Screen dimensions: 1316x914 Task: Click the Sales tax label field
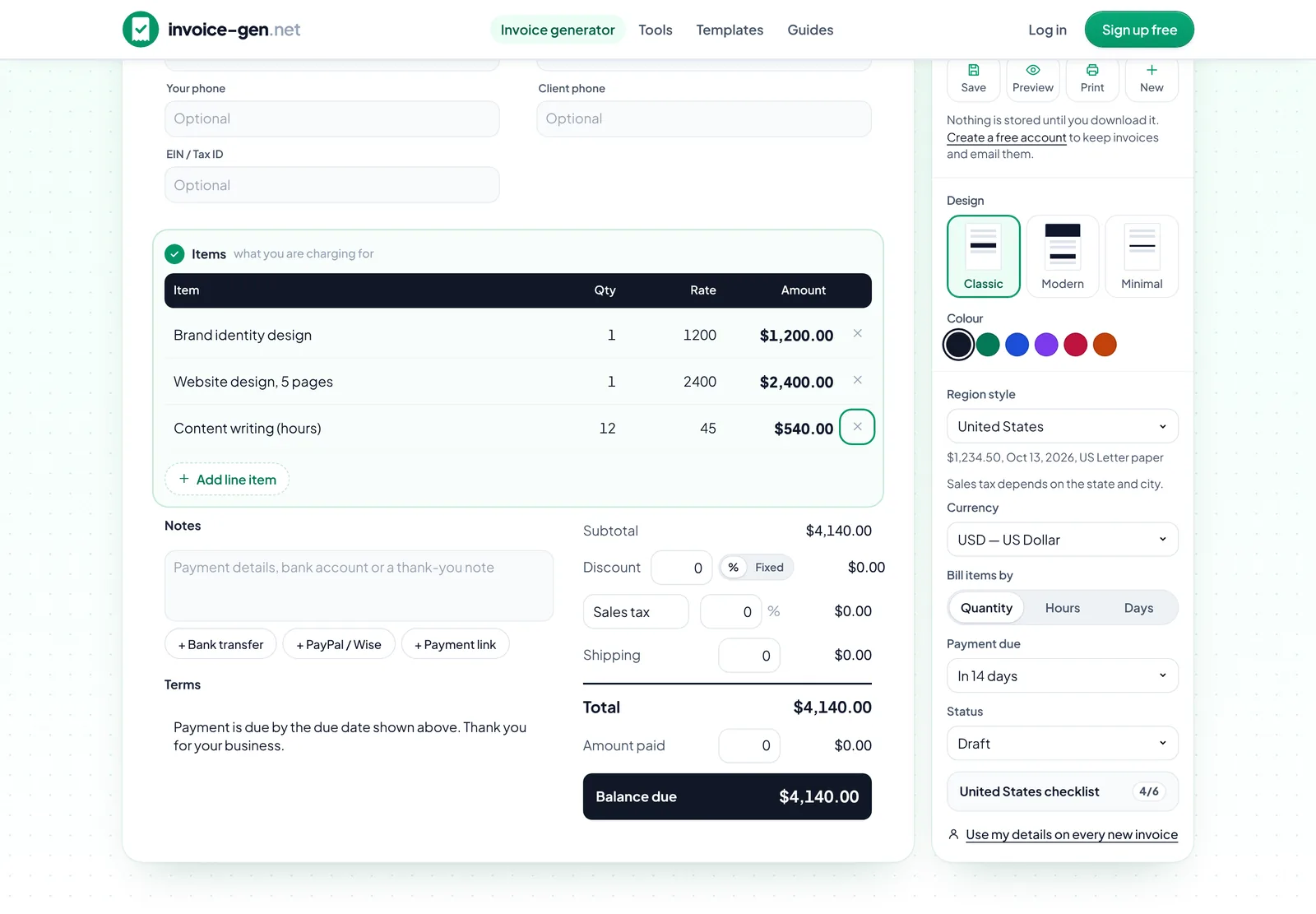pos(636,611)
